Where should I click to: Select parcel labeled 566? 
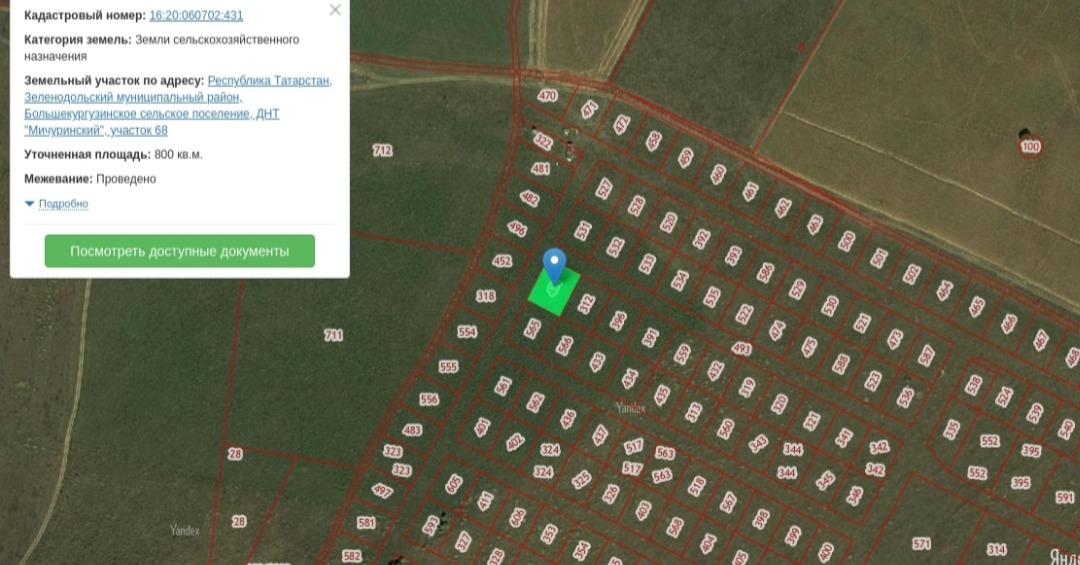tap(565, 345)
